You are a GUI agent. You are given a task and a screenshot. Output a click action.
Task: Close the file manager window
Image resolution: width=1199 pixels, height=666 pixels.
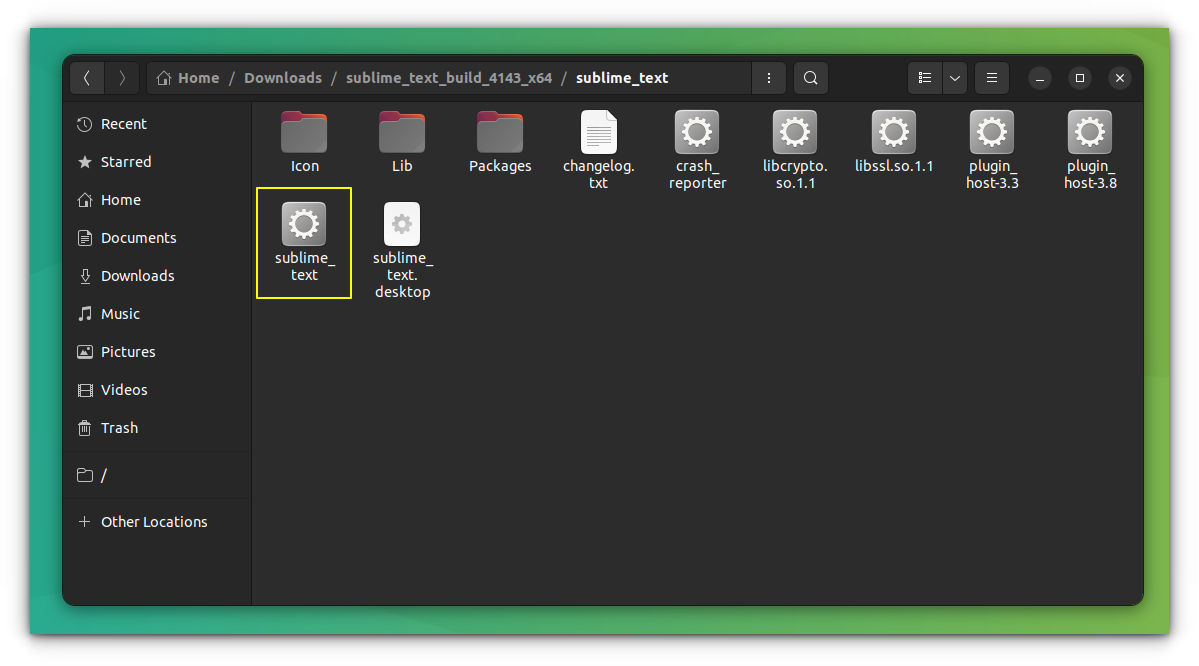[x=1119, y=78]
